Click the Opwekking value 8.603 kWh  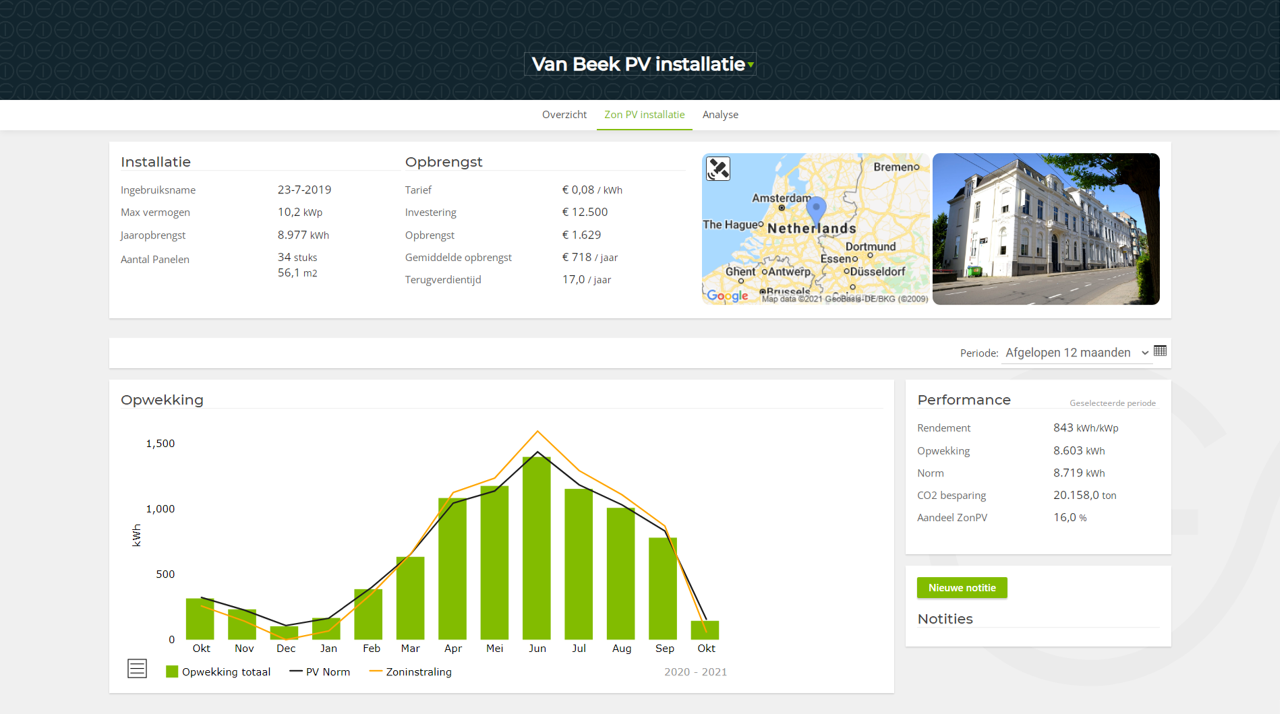pyautogui.click(x=1079, y=451)
